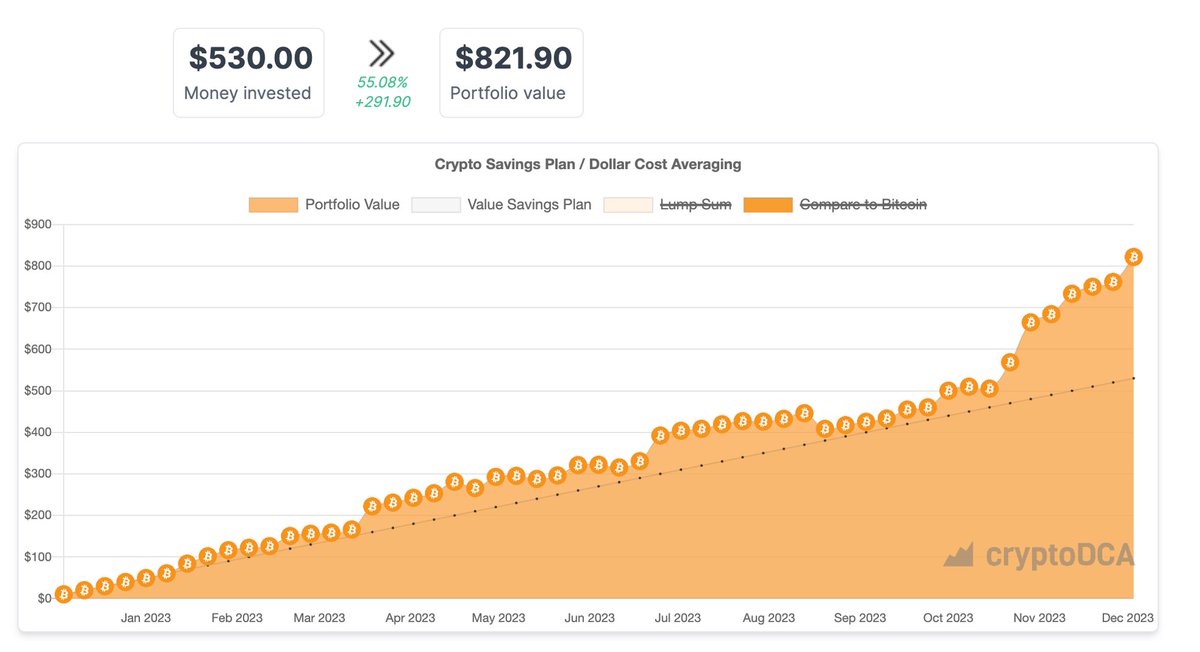Click the Bitcoin marker at the December 2023 peak
This screenshot has width=1200, height=652.
[1133, 256]
